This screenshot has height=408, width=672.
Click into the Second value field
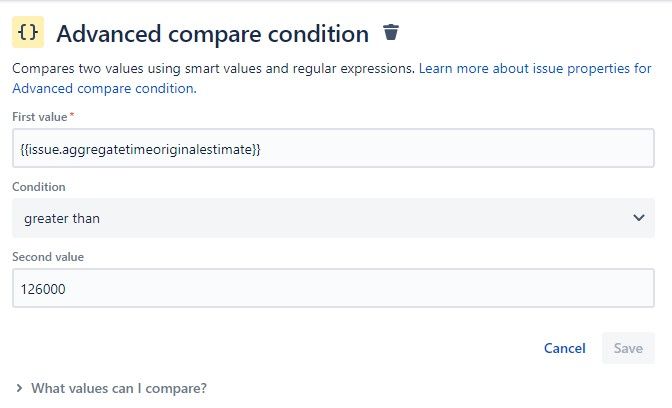(x=333, y=288)
